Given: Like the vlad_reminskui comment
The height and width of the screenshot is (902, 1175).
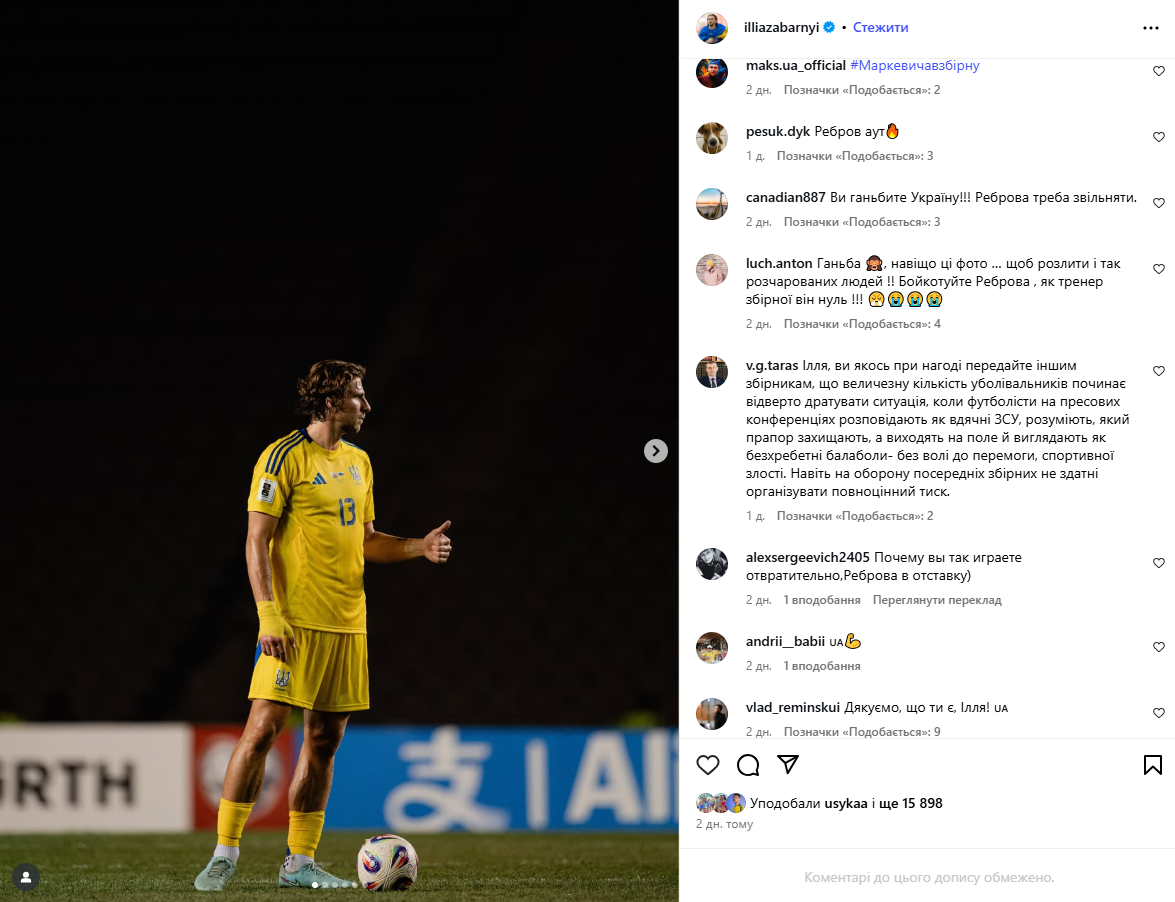Looking at the screenshot, I should click(1159, 712).
